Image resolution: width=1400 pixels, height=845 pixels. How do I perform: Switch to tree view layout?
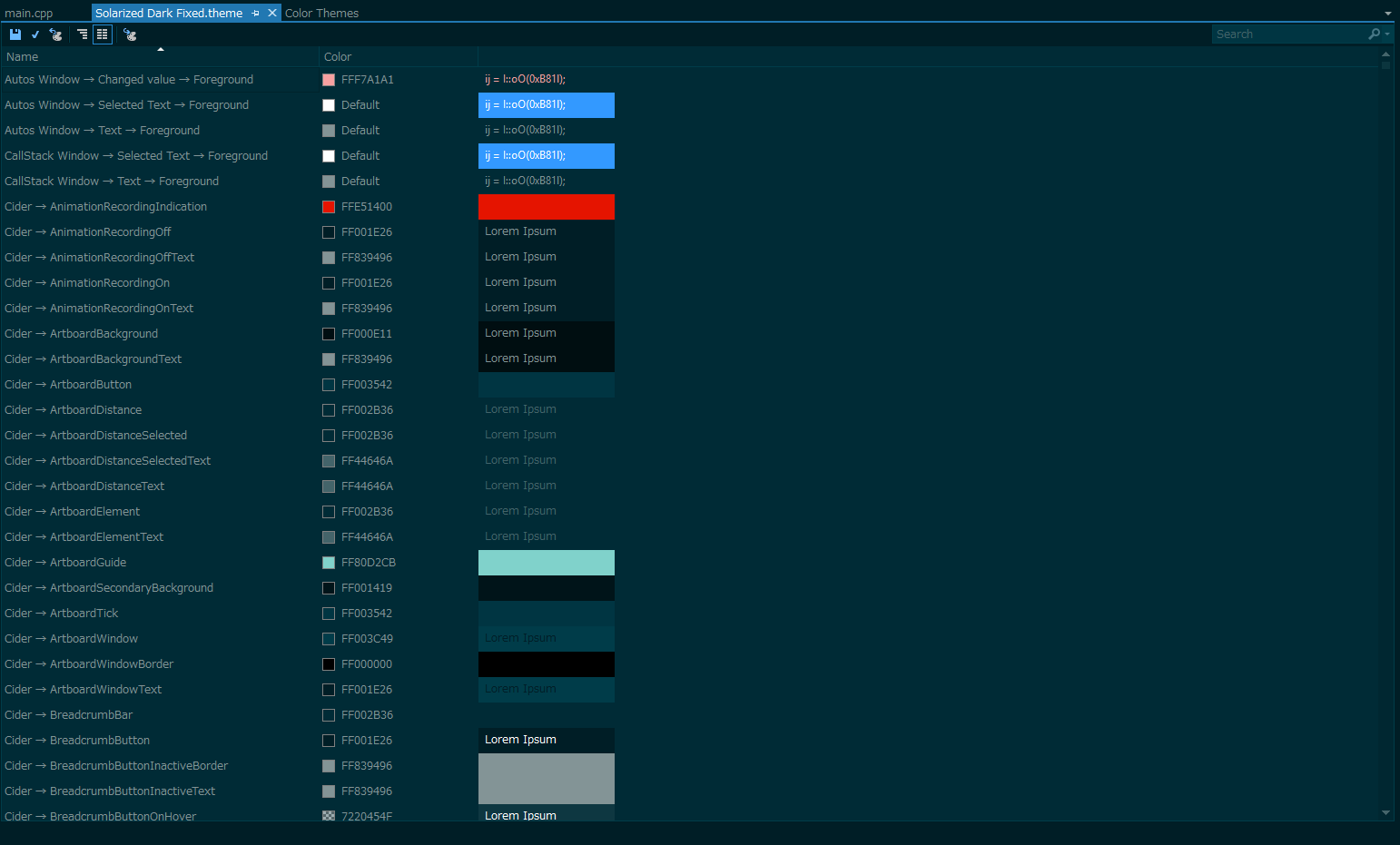pos(82,34)
